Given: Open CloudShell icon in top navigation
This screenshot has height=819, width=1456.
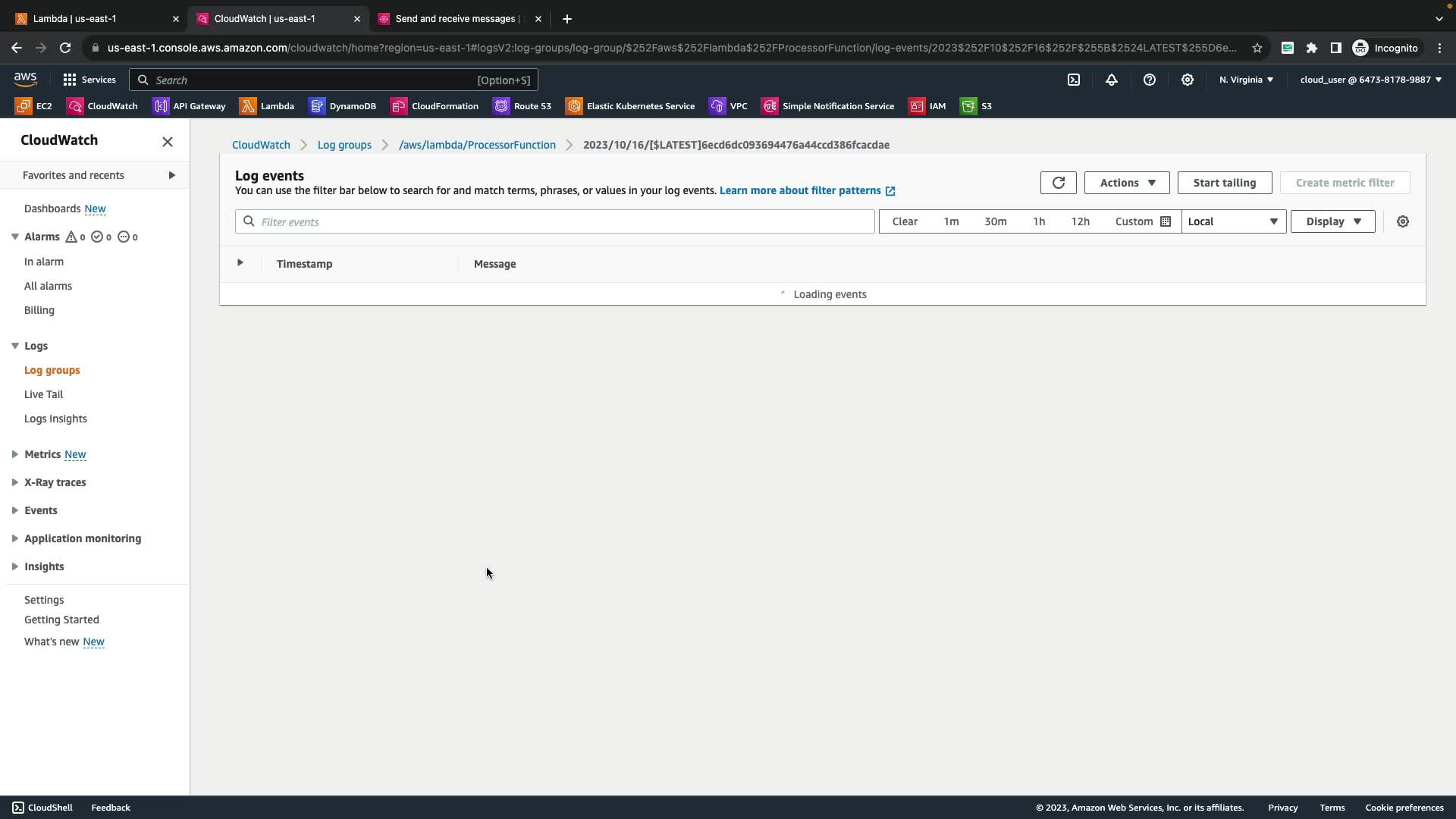Looking at the screenshot, I should tap(1073, 80).
